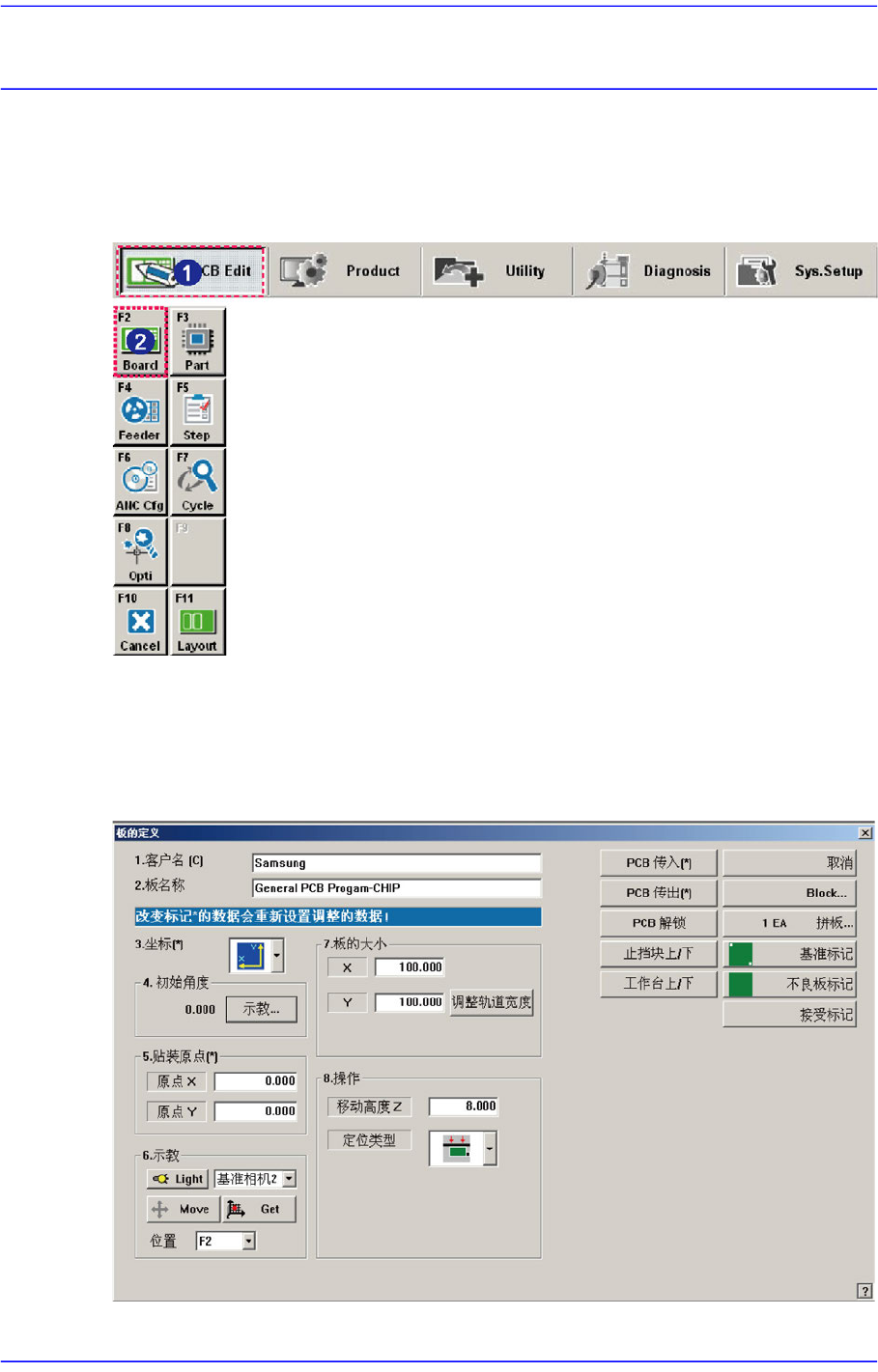
Task: Click the 接受标记 accept mark button
Action: click(x=790, y=1015)
